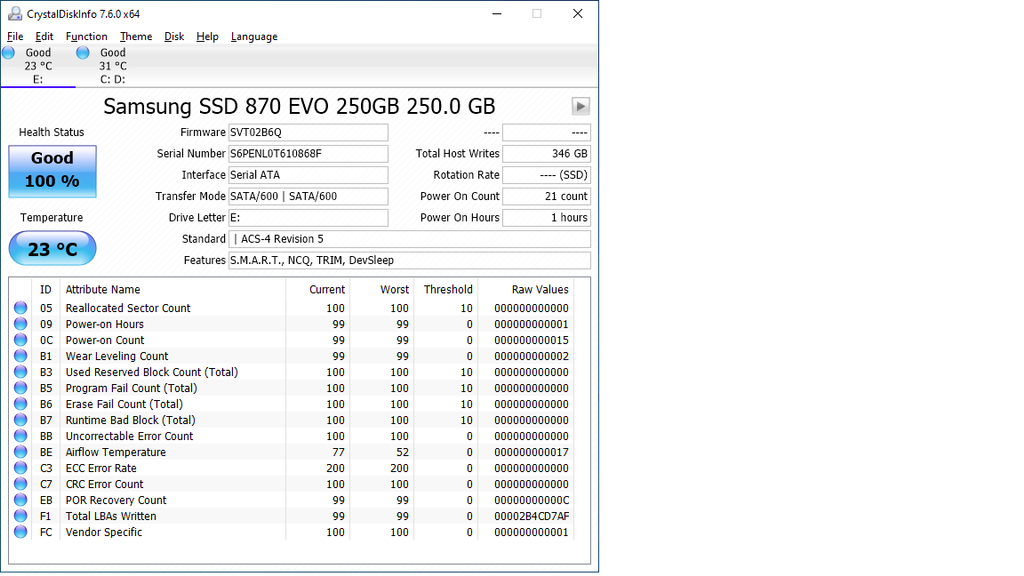
Task: Click the Raw Values column header
Action: pos(539,290)
